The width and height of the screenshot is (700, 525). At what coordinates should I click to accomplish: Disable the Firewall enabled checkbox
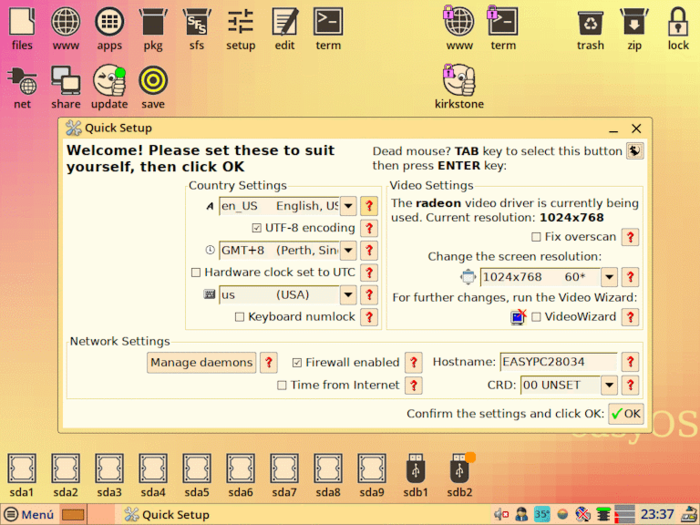point(297,362)
